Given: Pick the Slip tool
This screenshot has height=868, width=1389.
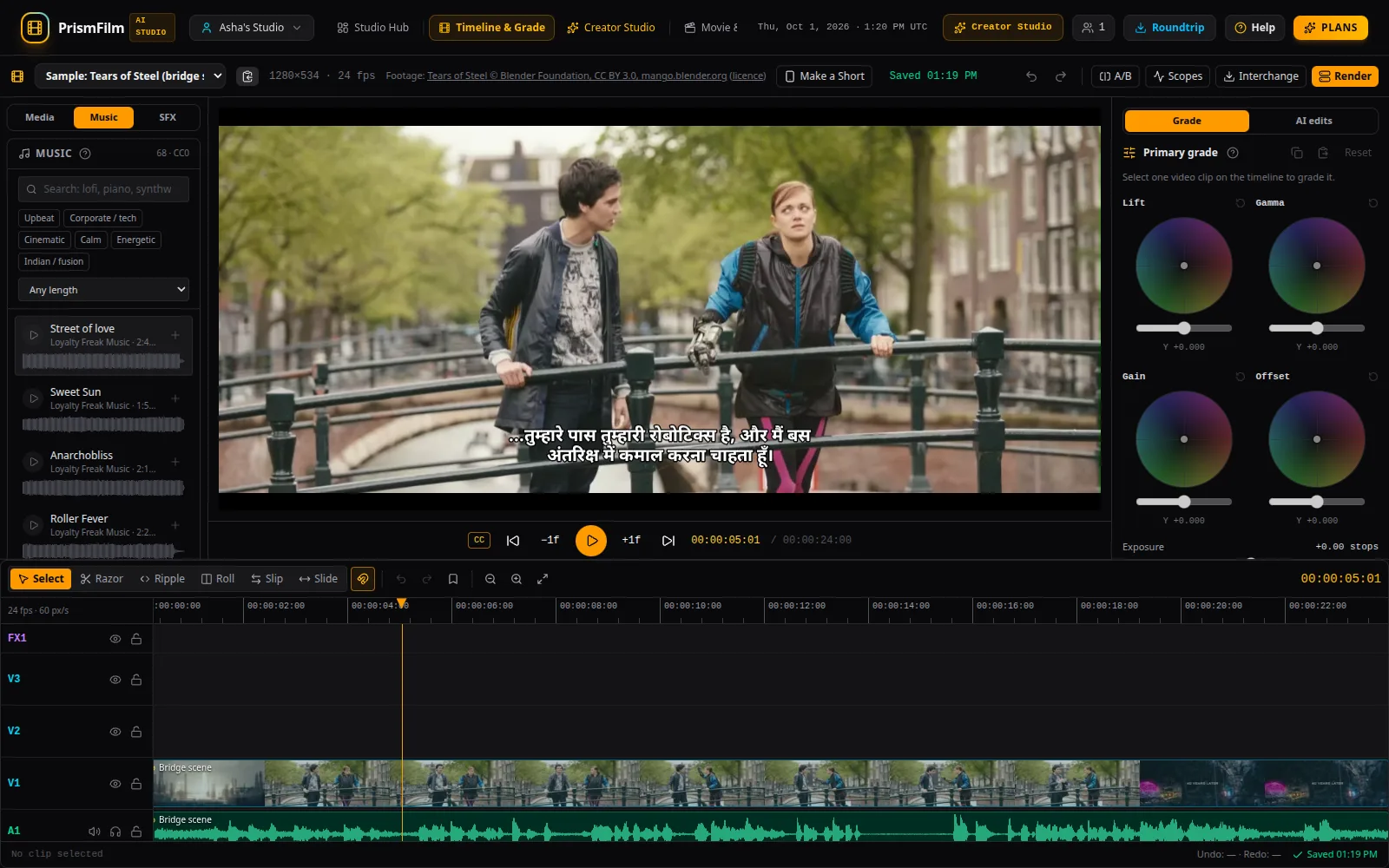Looking at the screenshot, I should point(267,579).
